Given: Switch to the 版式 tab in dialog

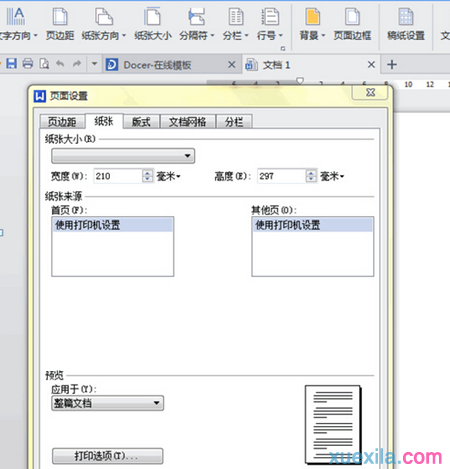Looking at the screenshot, I should 141,122.
